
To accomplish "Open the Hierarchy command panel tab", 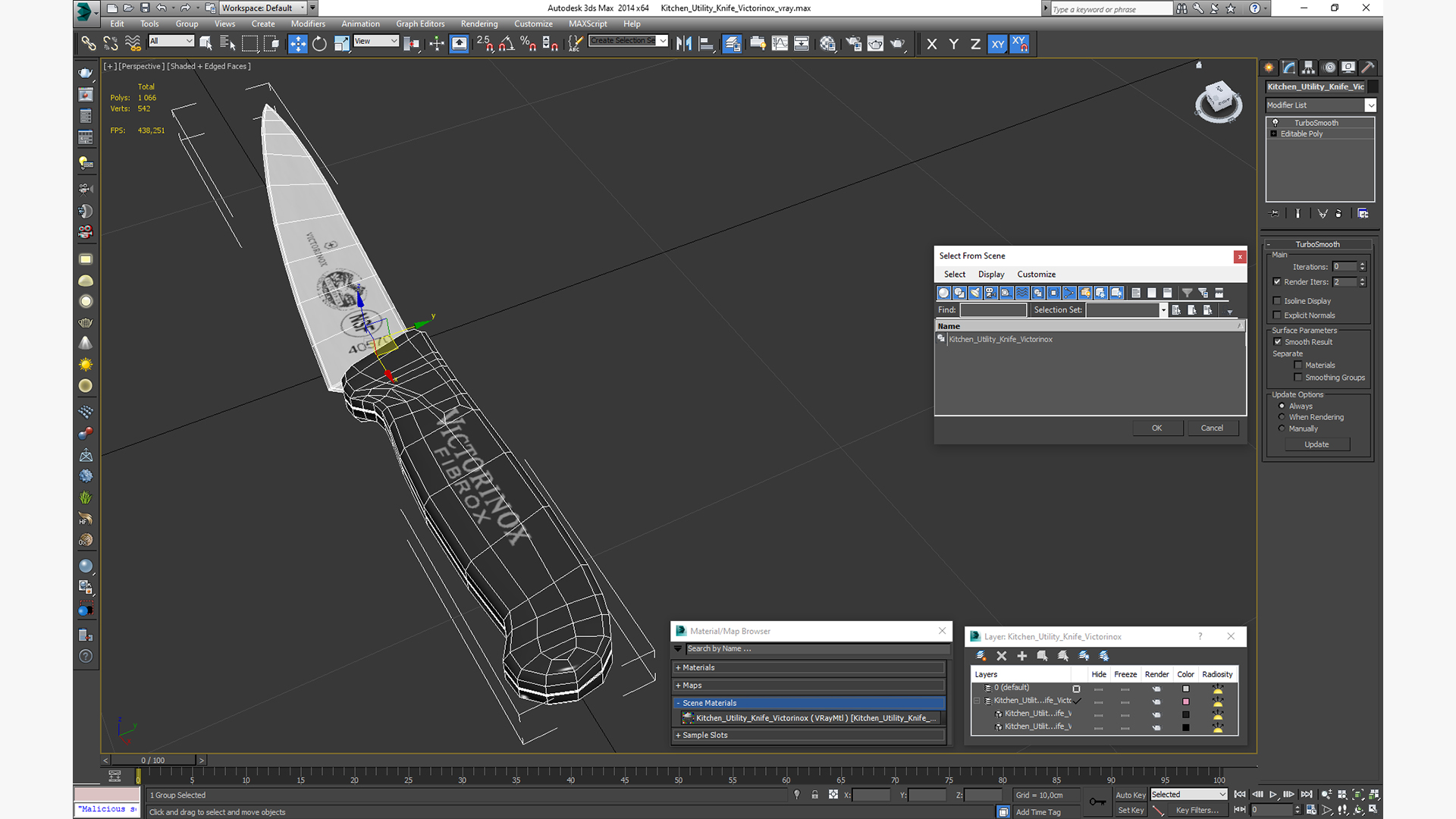I will 1308,67.
